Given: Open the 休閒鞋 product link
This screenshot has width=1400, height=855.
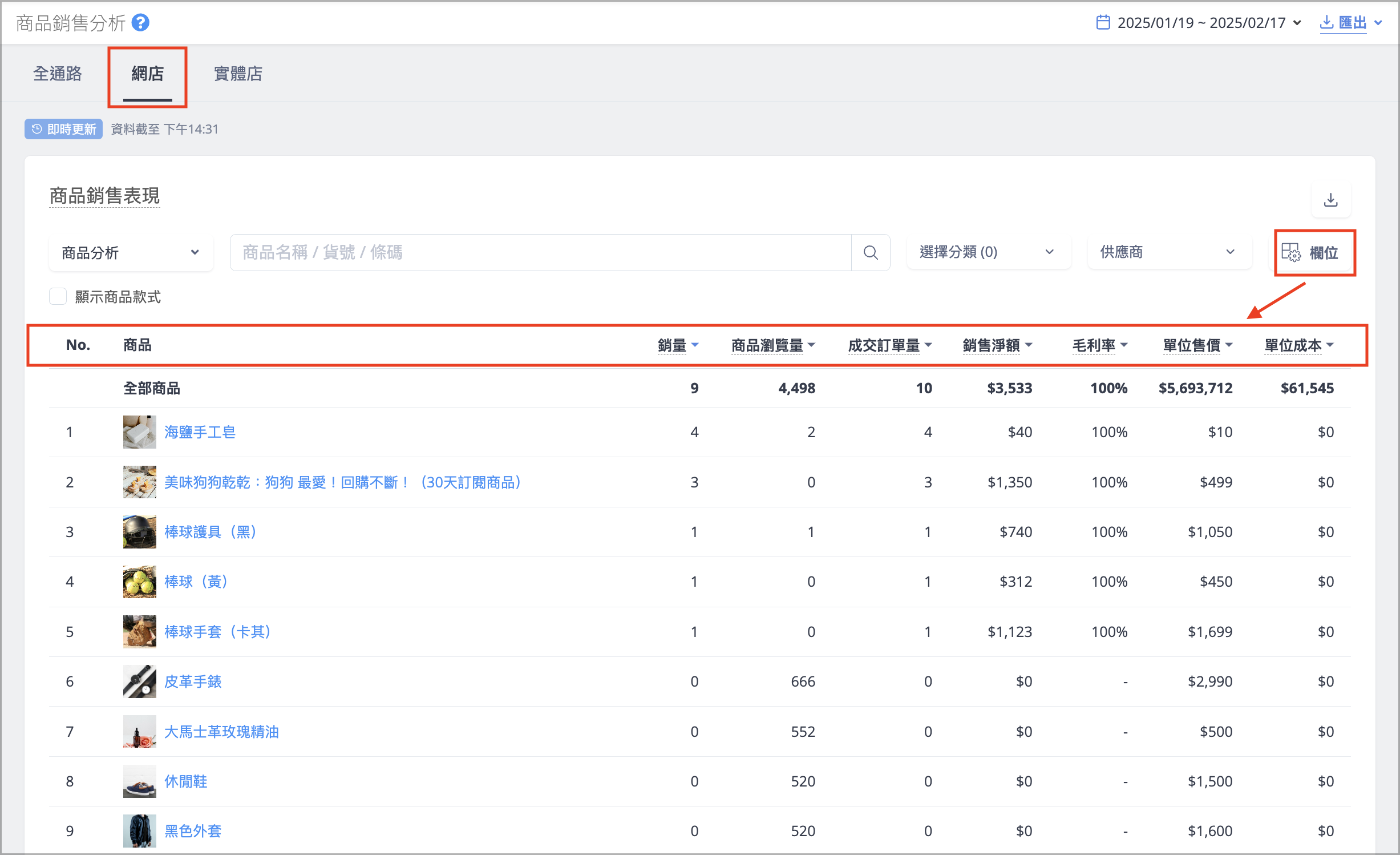Looking at the screenshot, I should coord(186,781).
